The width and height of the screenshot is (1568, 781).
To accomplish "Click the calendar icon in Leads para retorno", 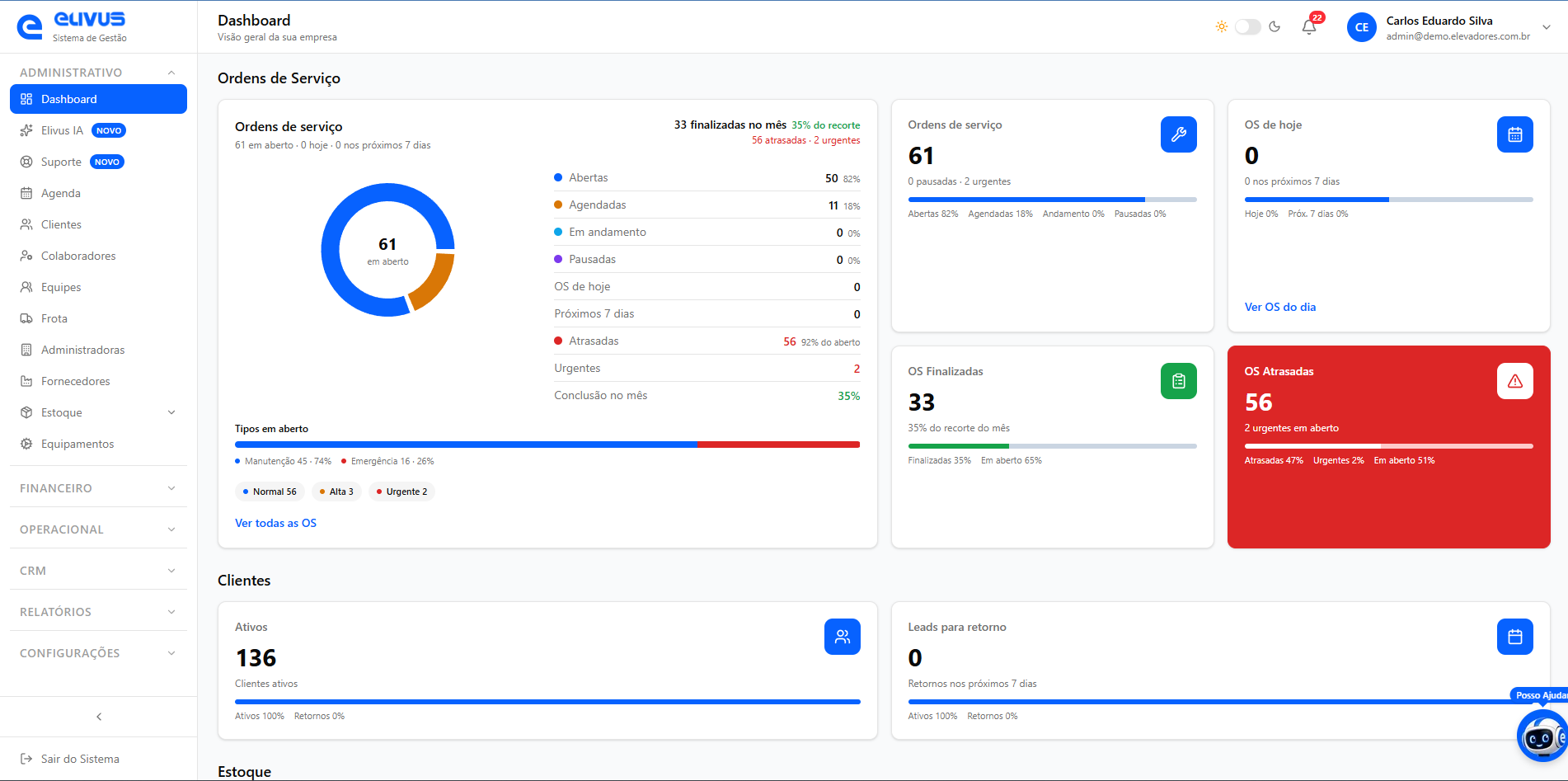I will tap(1514, 637).
